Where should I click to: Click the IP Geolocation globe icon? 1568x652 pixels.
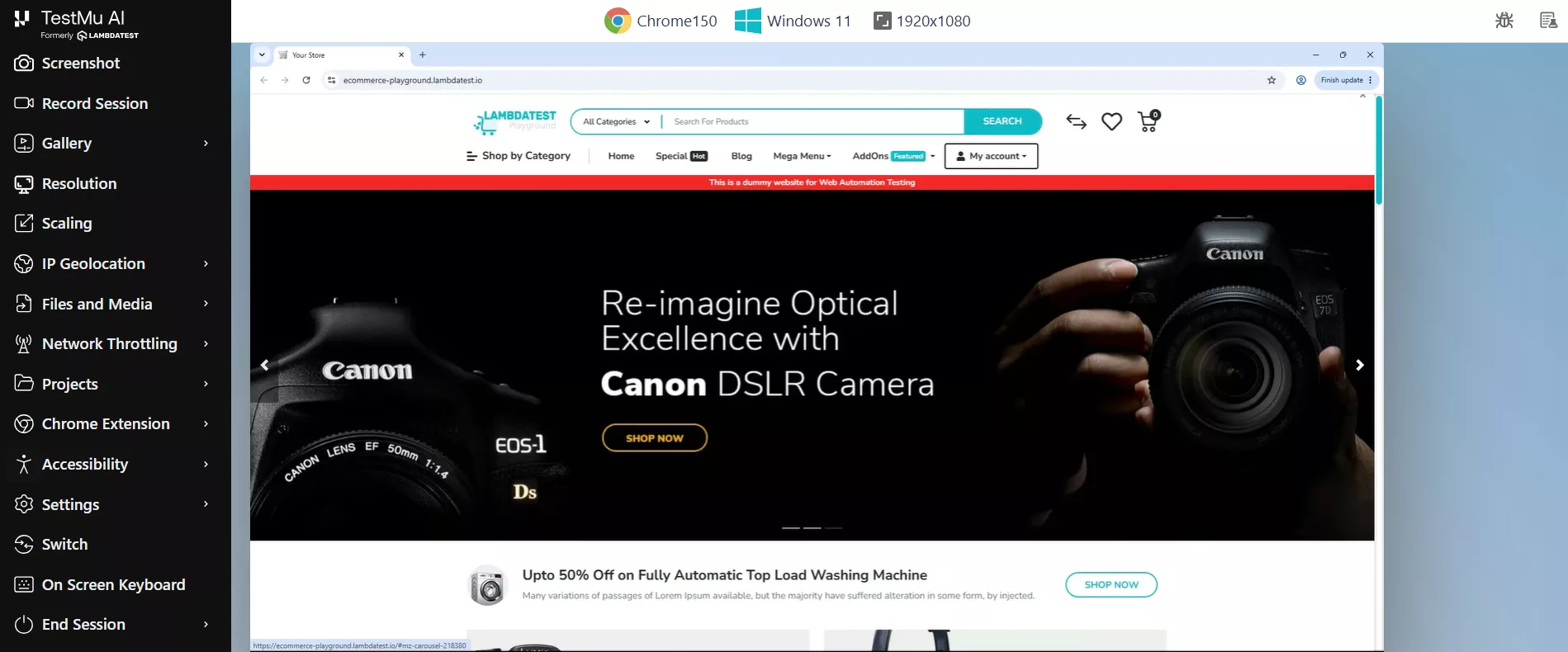[x=24, y=263]
